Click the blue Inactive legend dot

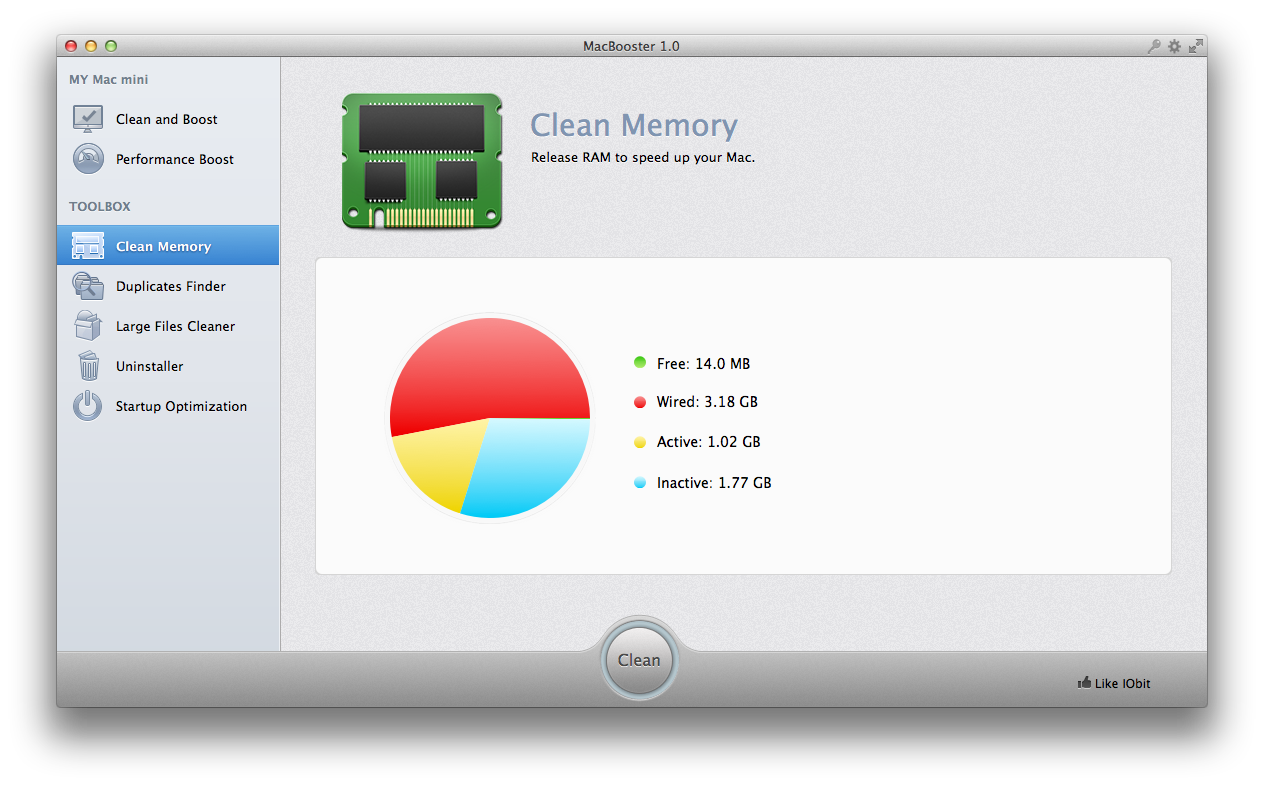click(x=640, y=483)
